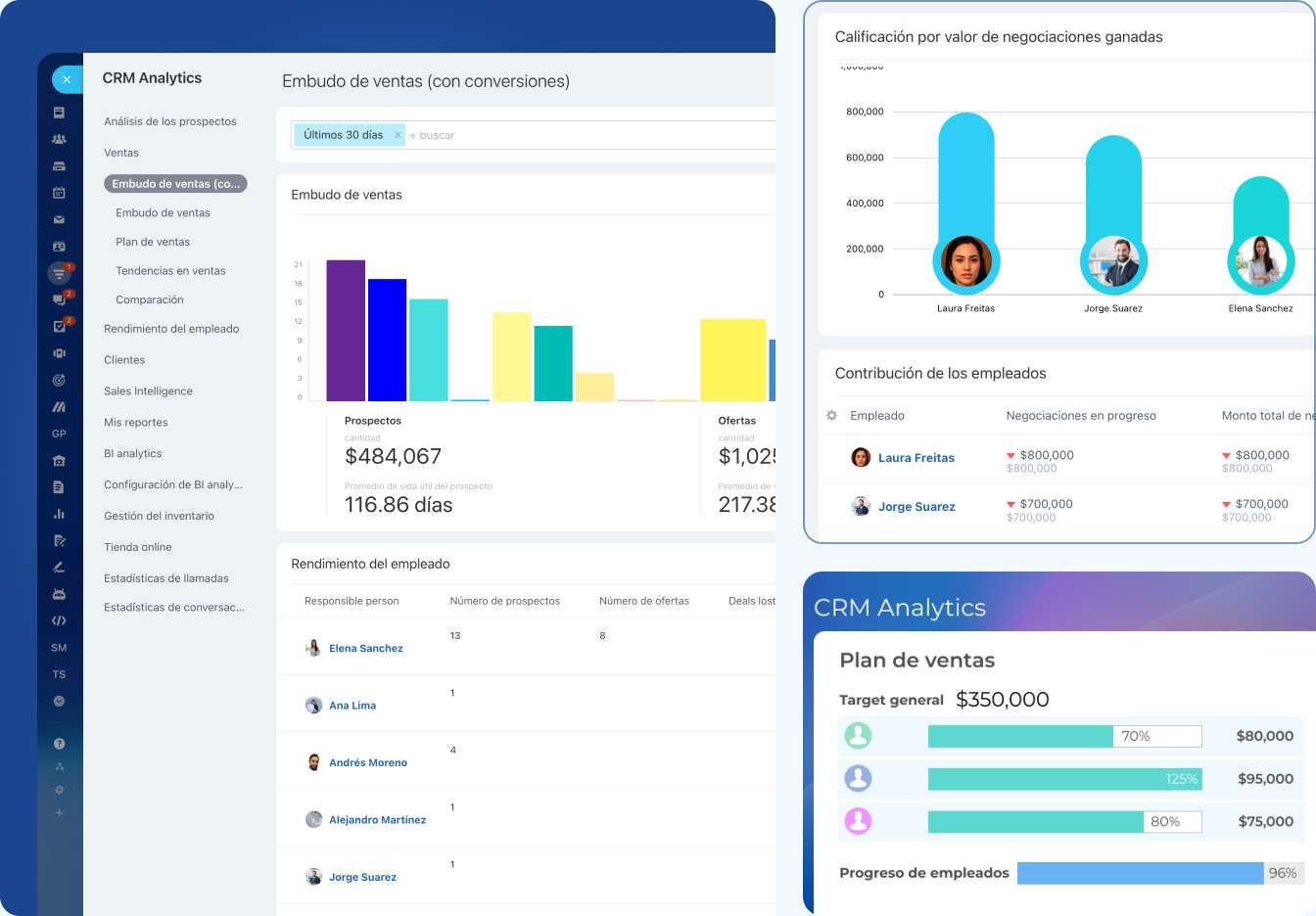Image resolution: width=1316 pixels, height=916 pixels.
Task: Open the code brackets icon in sidebar
Action: tap(59, 620)
